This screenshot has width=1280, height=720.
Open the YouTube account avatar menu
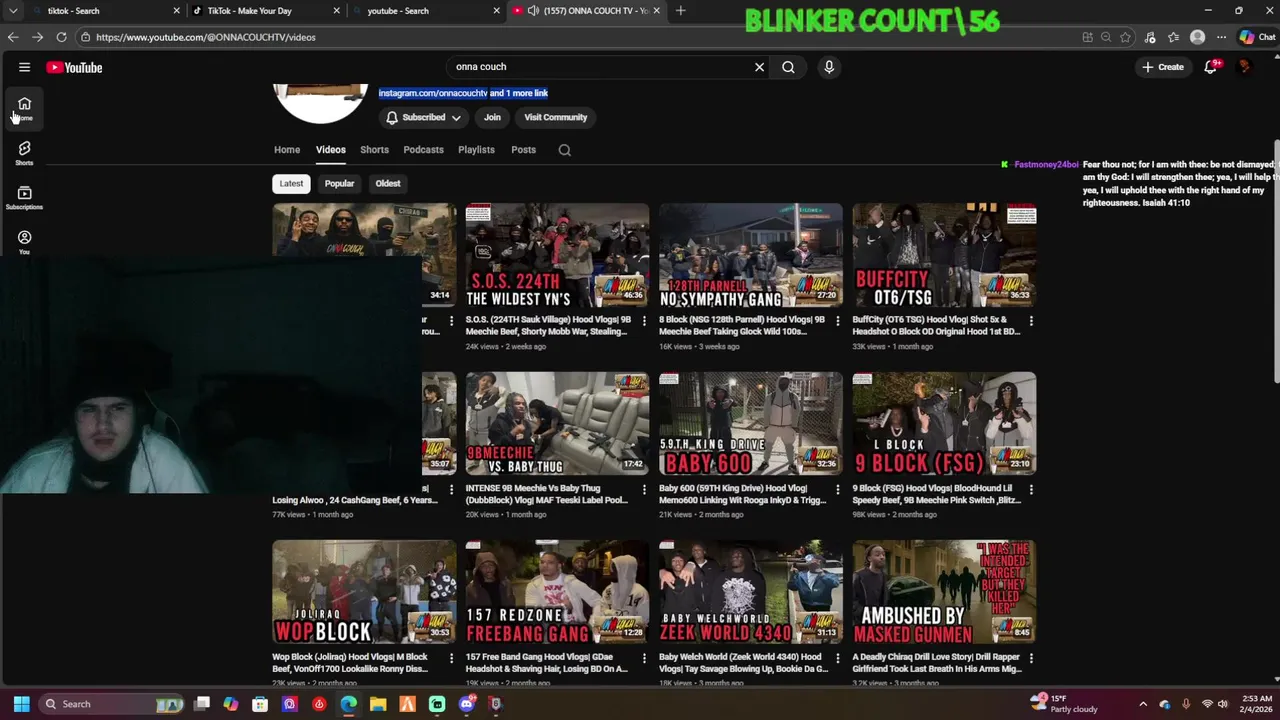pyautogui.click(x=1245, y=67)
